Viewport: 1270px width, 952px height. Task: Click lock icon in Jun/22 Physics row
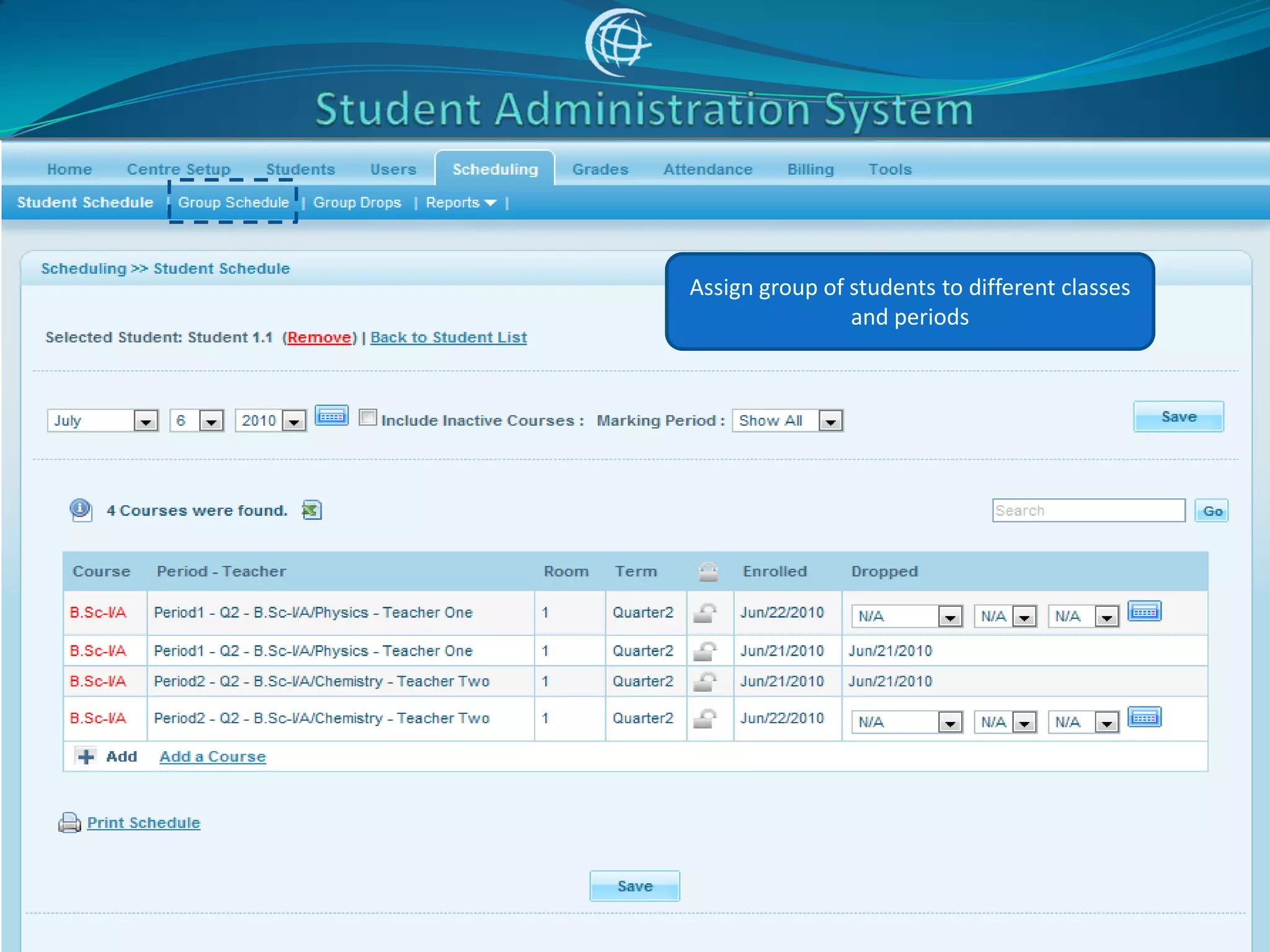pyautogui.click(x=705, y=613)
